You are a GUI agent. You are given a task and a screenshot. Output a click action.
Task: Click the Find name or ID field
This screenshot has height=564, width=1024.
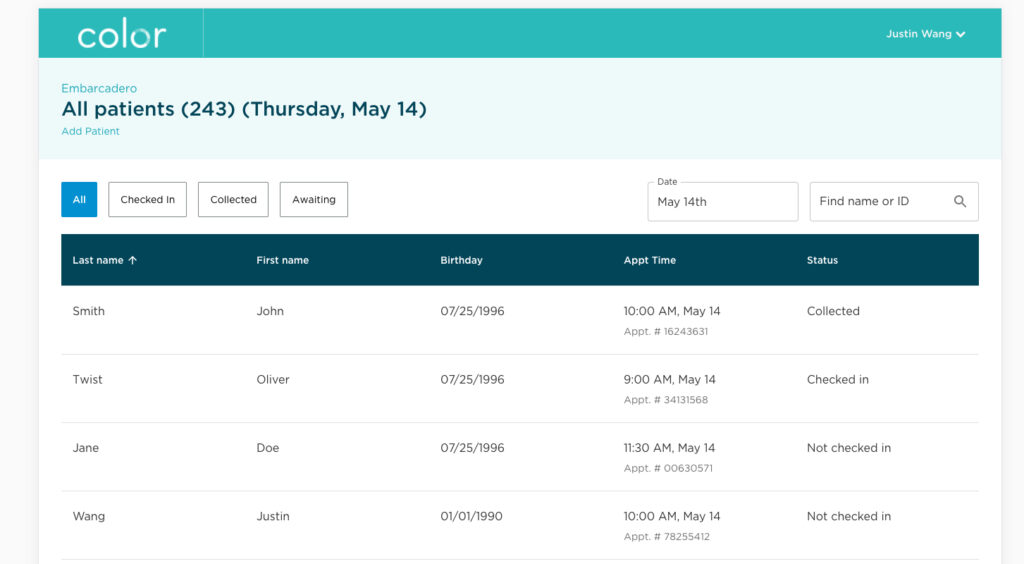894,202
